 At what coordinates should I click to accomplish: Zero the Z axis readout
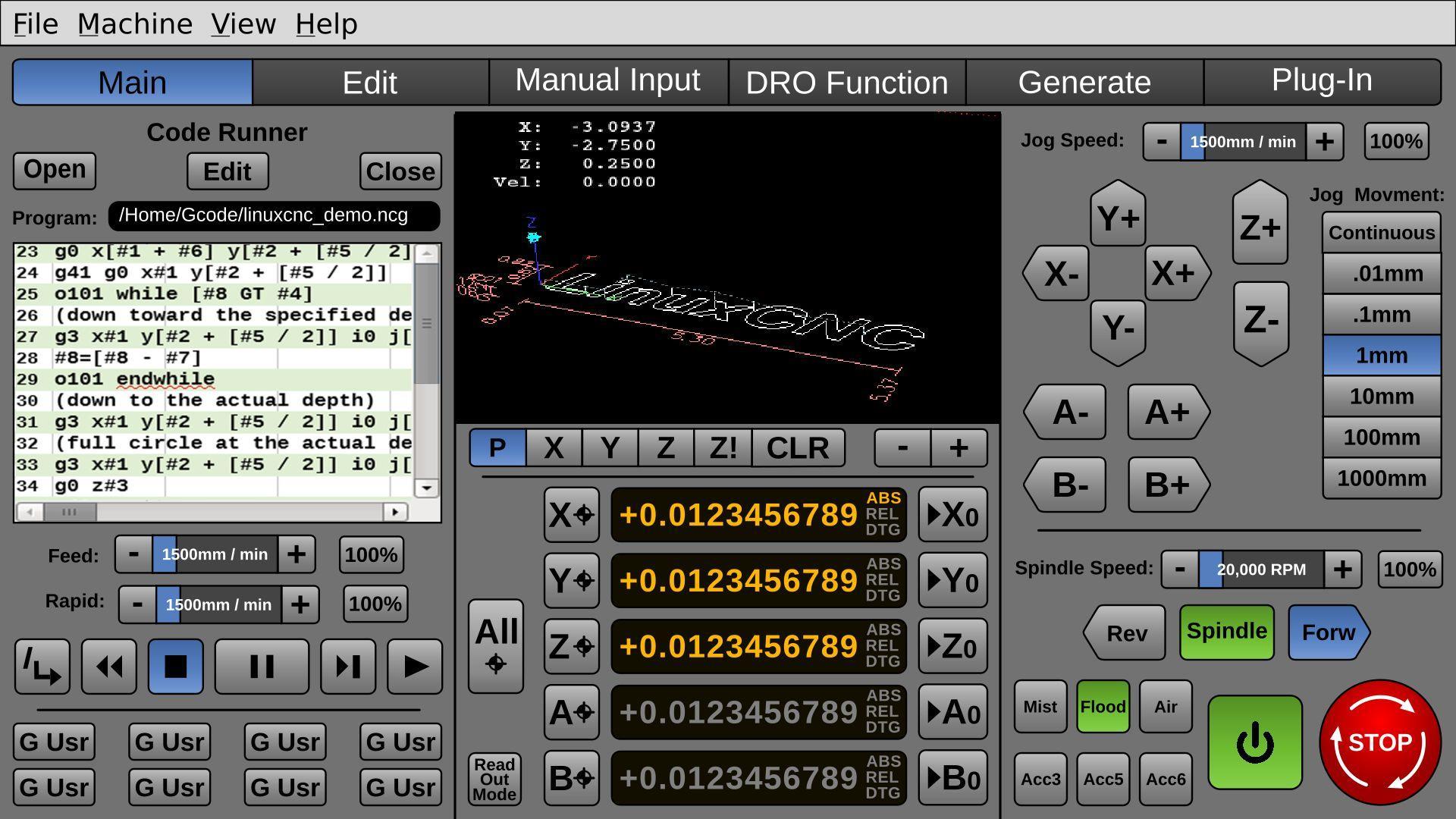(x=952, y=646)
